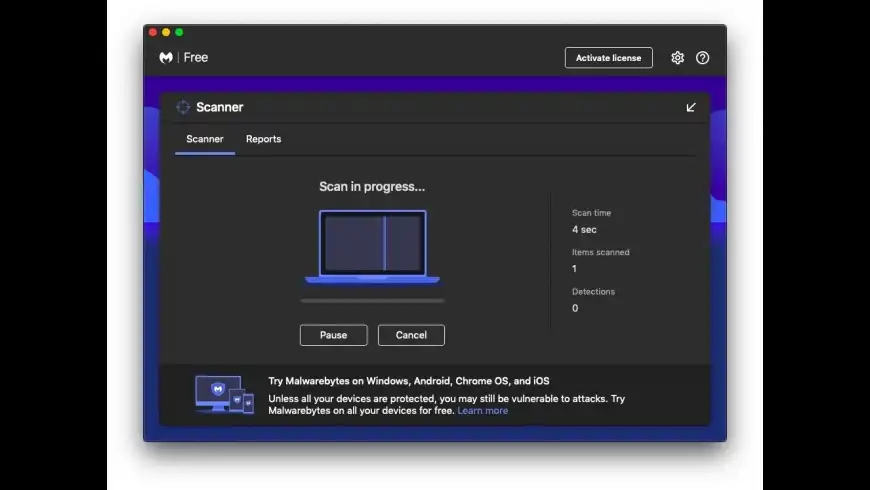
Task: Open help via question mark icon
Action: 702,58
